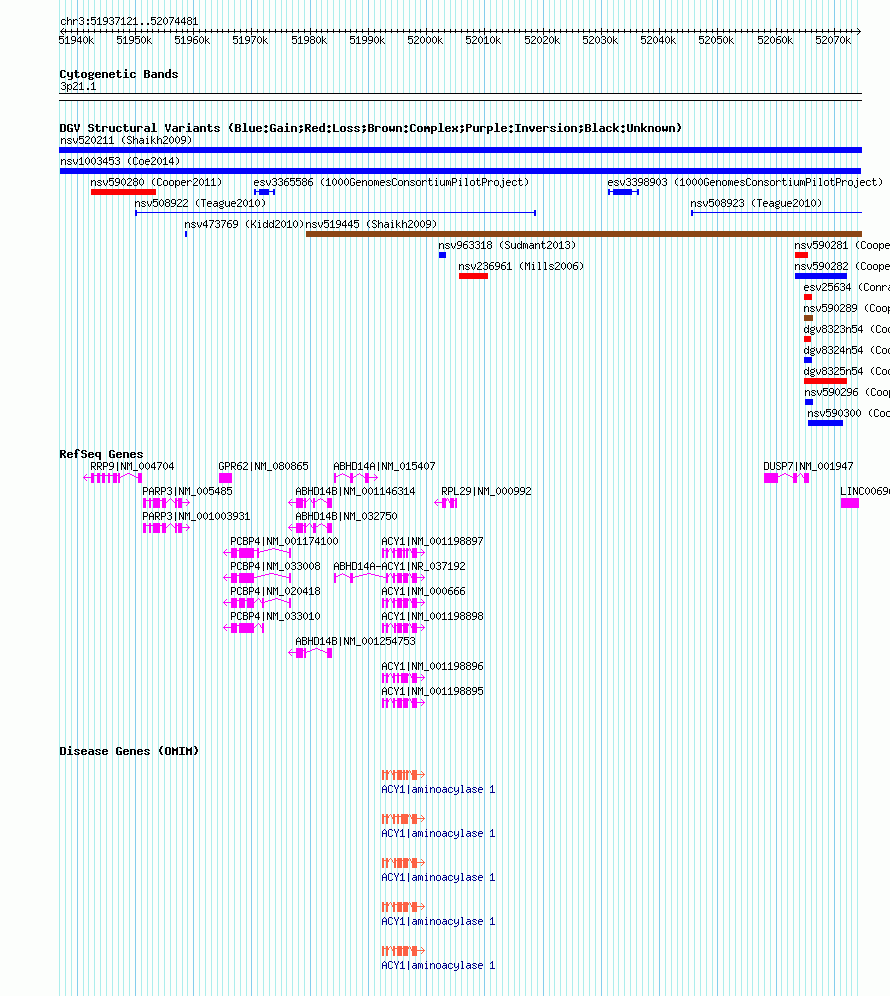Click the 'RefSeq Genes' track title
This screenshot has width=890, height=996.
pyautogui.click(x=101, y=454)
